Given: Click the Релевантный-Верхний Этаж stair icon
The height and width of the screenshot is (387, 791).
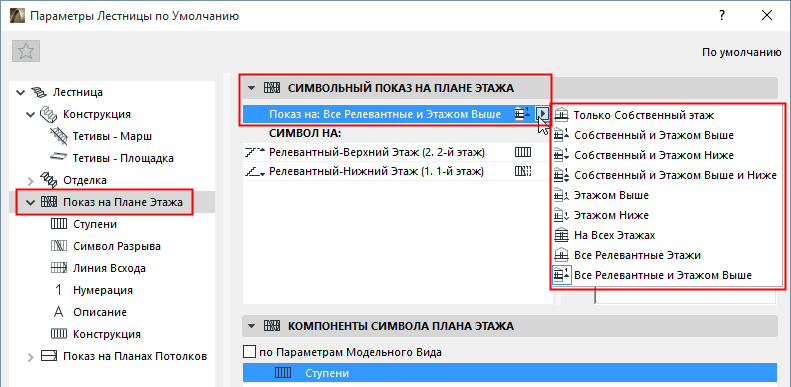Looking at the screenshot, I should [x=255, y=151].
